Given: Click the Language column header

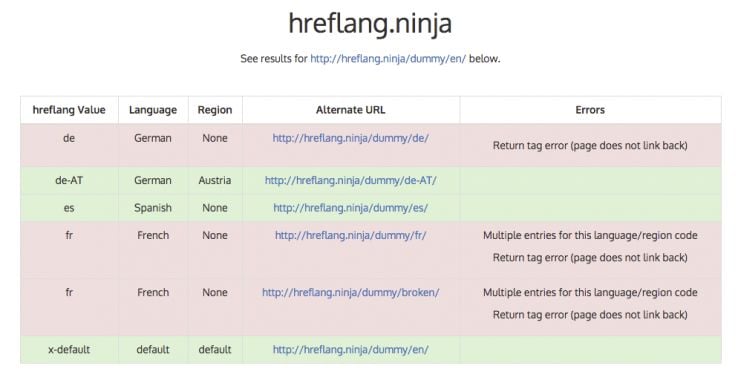Looking at the screenshot, I should coord(153,110).
